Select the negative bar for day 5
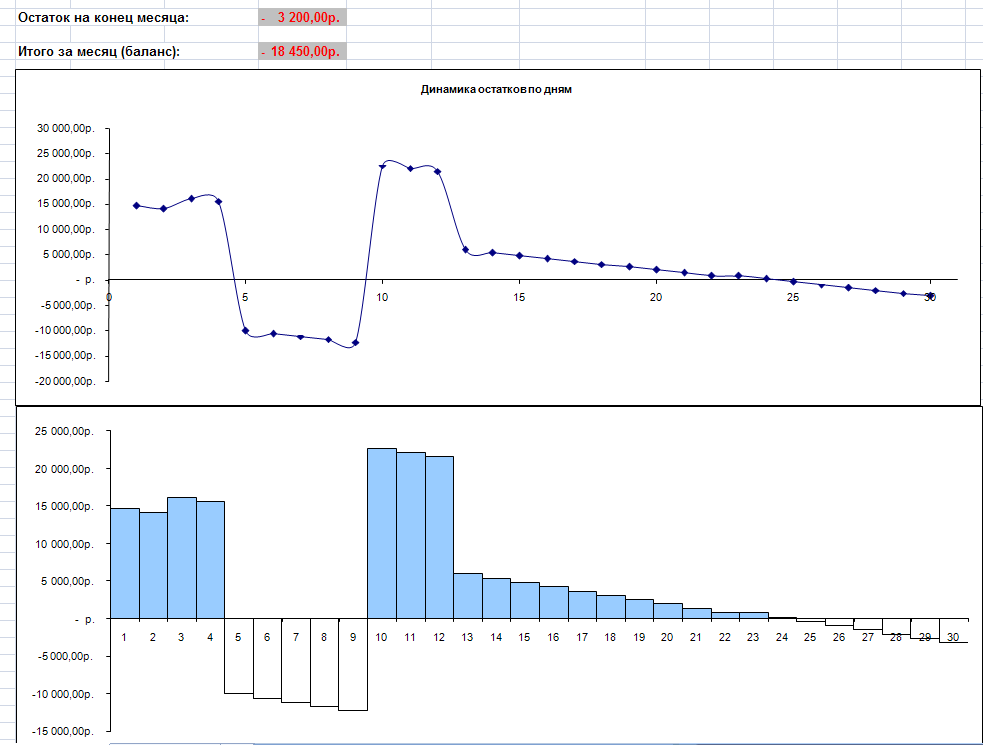Screen dimensions: 983x745 click(238, 655)
